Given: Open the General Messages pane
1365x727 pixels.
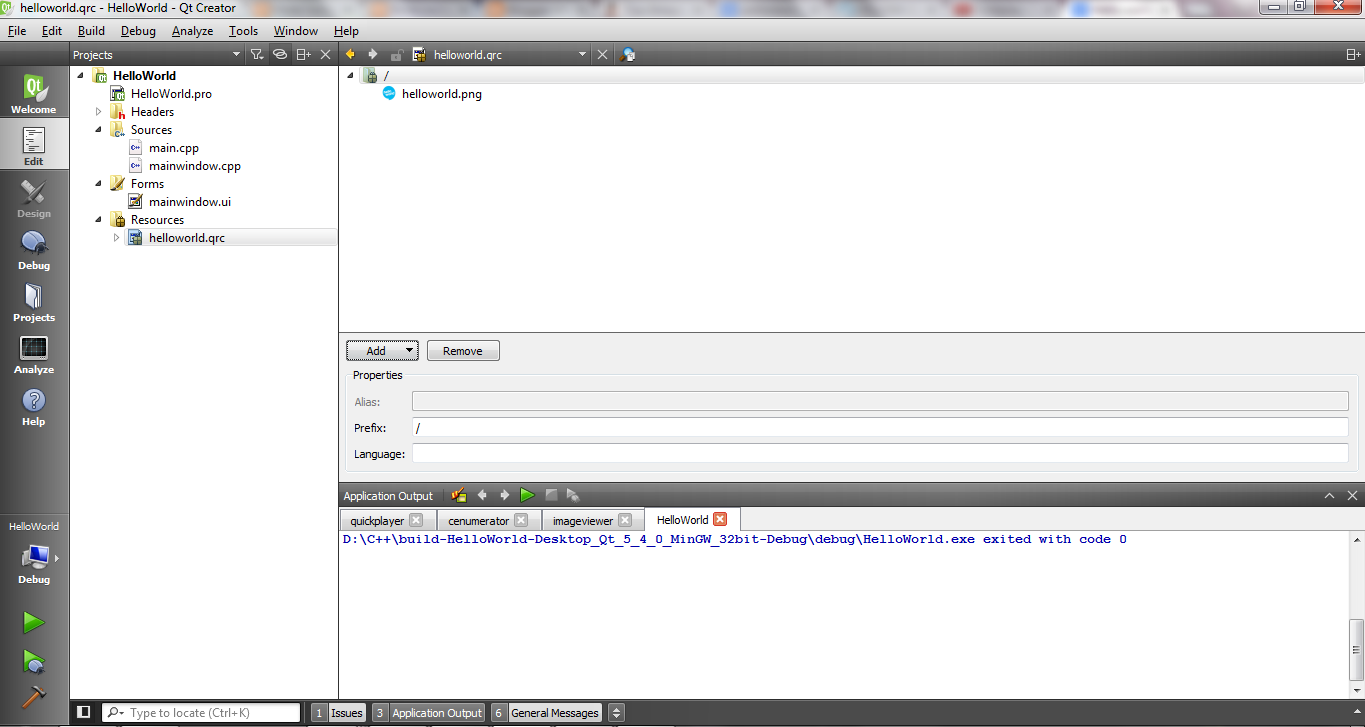Looking at the screenshot, I should pos(553,712).
